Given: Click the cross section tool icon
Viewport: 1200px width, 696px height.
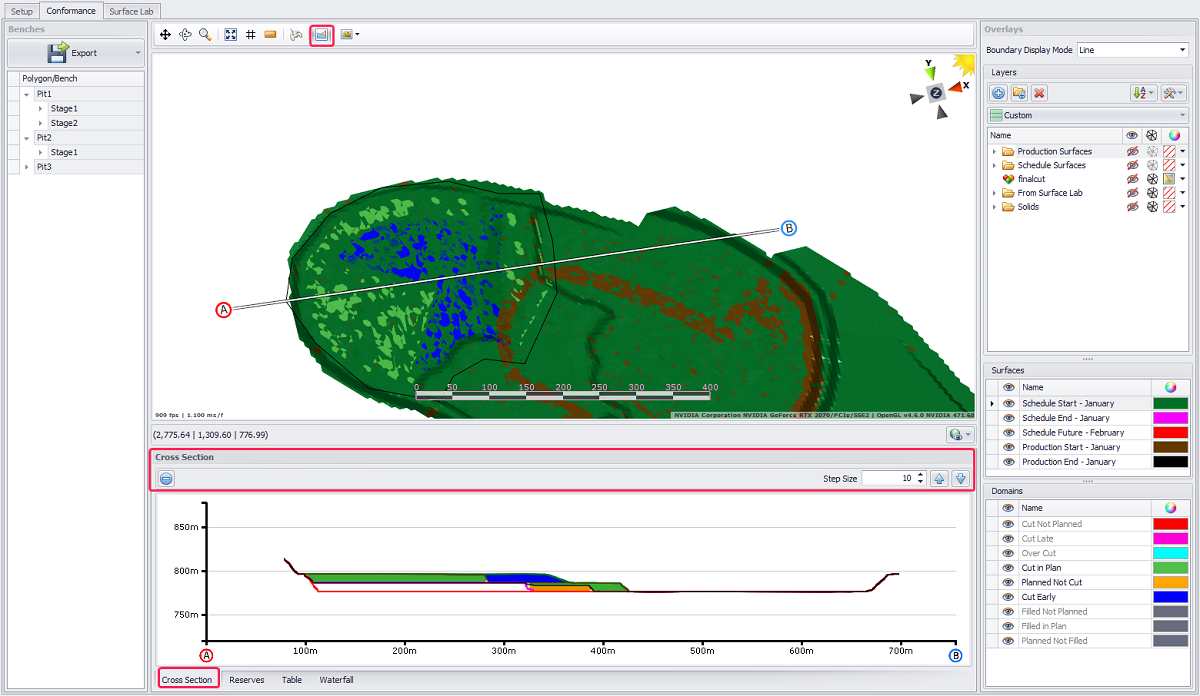Looking at the screenshot, I should click(x=322, y=34).
